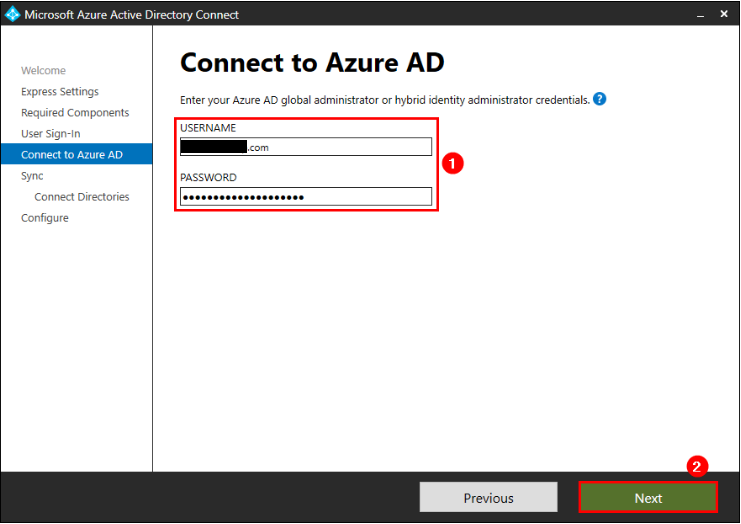Select Connect to Azure AD step
741x524 pixels.
click(77, 155)
